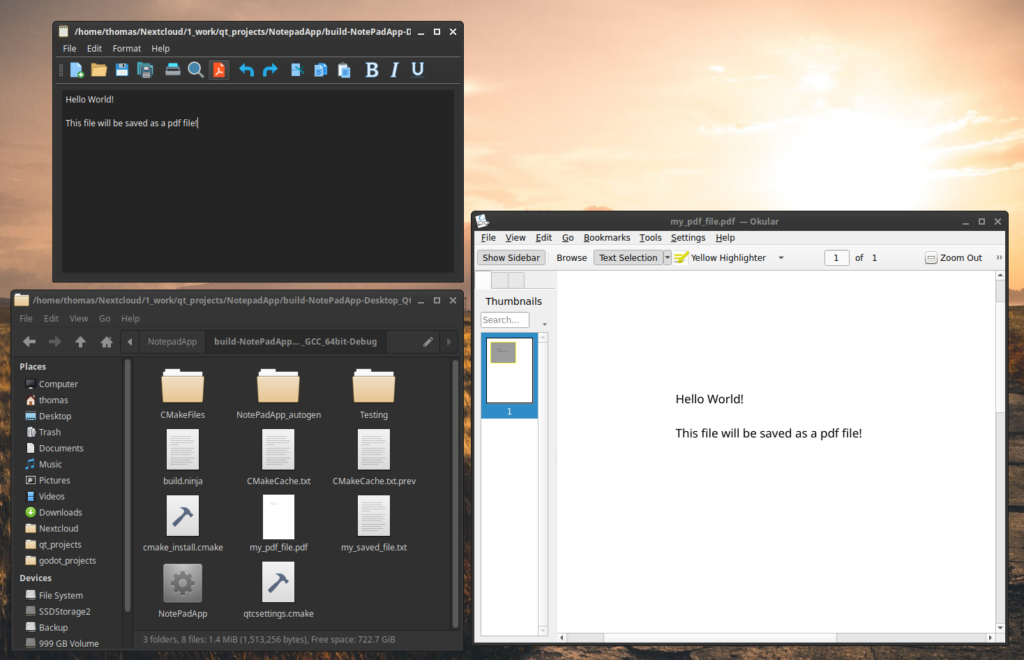Click the file manager vertical scrollbar

click(x=455, y=480)
